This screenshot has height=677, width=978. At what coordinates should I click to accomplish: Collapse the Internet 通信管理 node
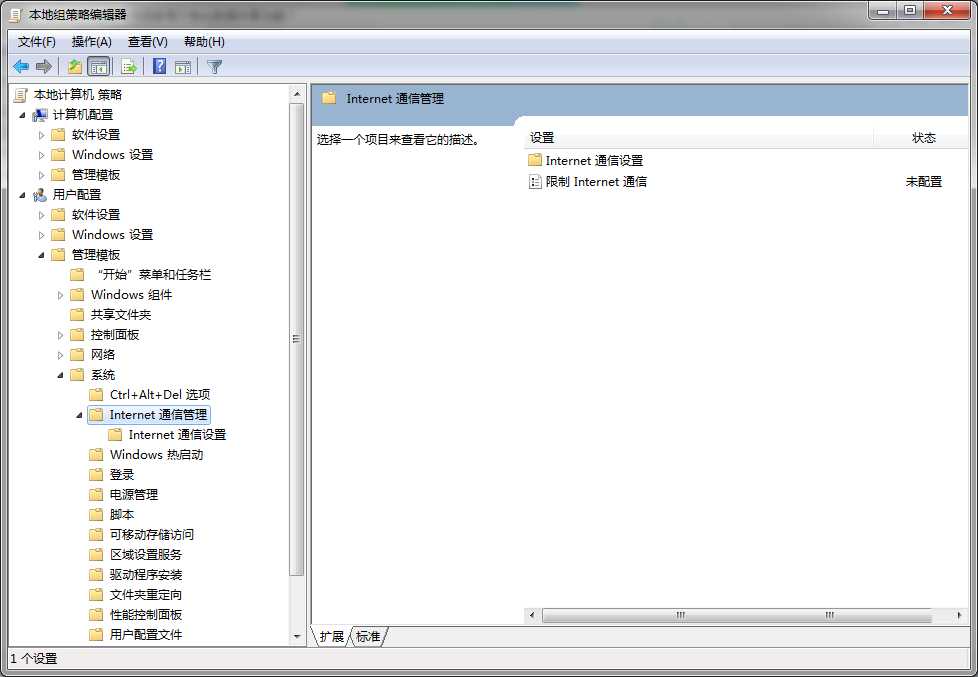pyautogui.click(x=78, y=414)
